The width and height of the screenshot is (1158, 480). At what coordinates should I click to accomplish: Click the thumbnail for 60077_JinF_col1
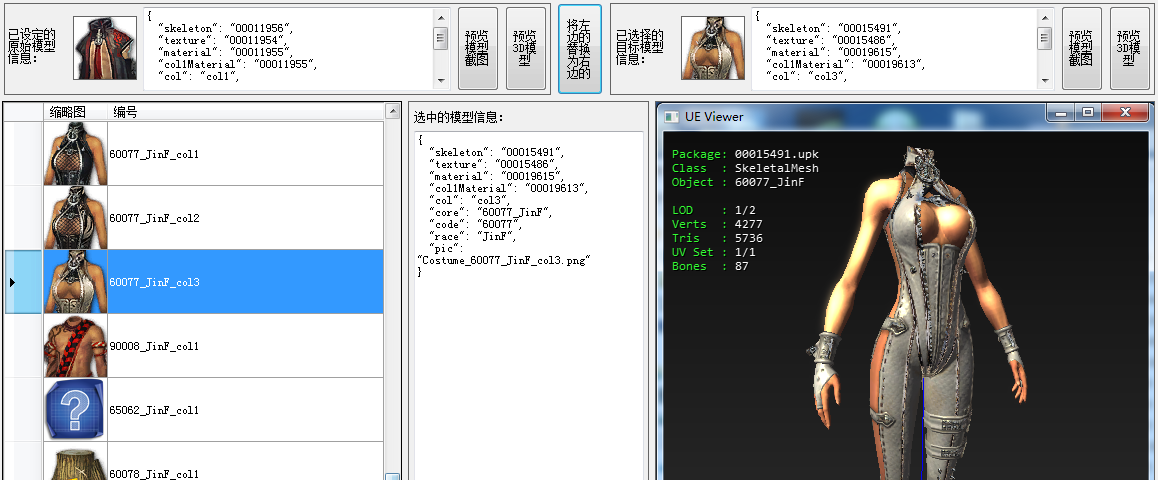coord(75,154)
